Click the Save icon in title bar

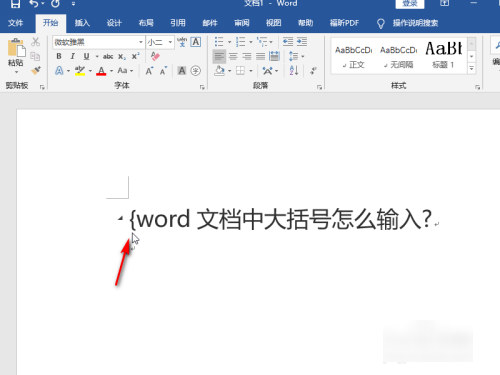coord(15,4)
